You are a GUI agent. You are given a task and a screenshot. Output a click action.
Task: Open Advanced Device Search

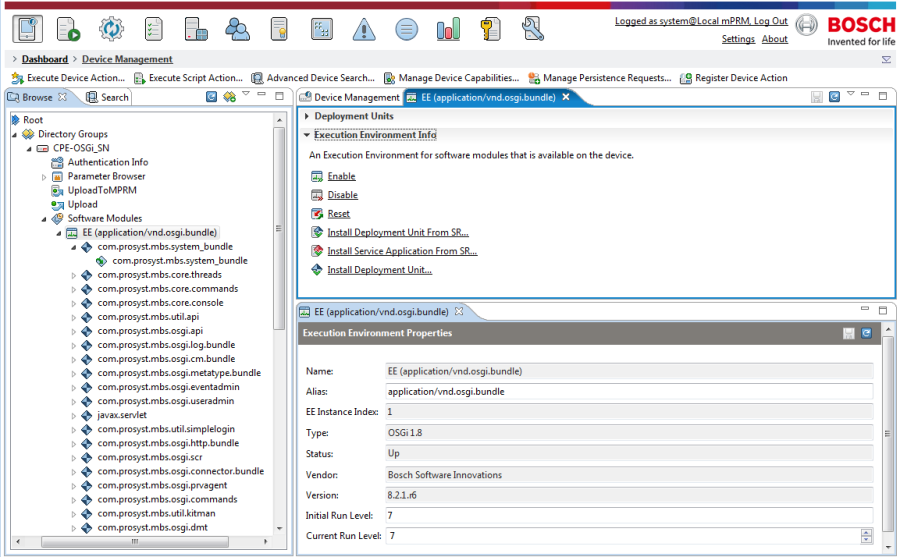pos(313,78)
